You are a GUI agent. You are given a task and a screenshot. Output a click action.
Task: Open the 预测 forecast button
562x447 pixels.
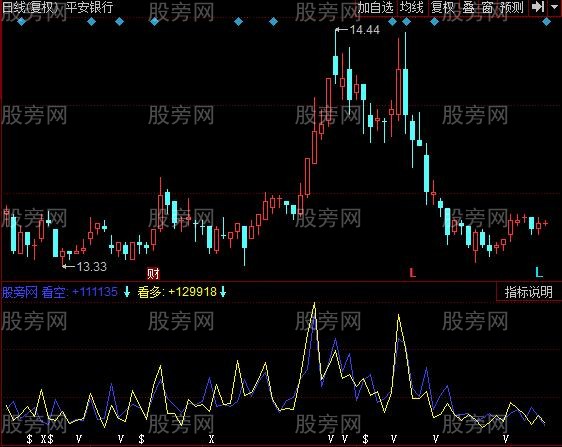pyautogui.click(x=512, y=7)
